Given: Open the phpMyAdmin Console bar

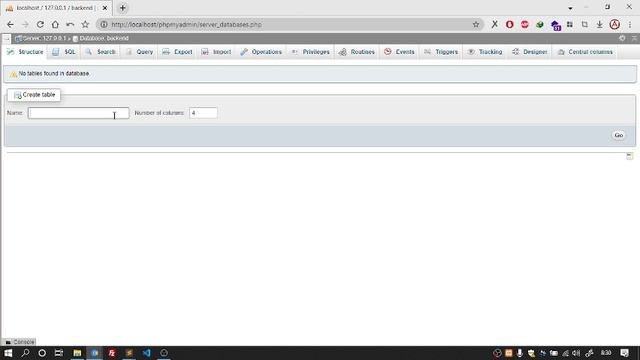Looking at the screenshot, I should (20, 342).
